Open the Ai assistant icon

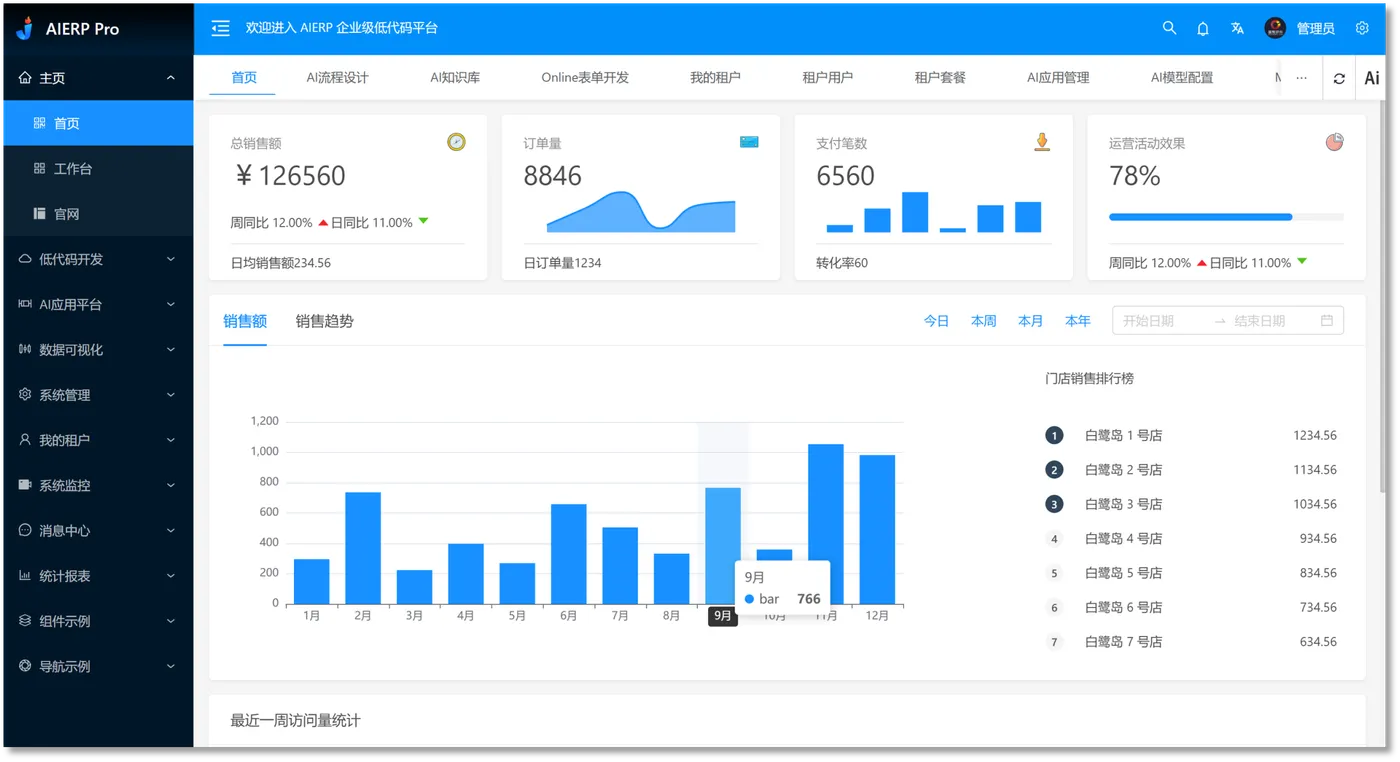point(1372,78)
